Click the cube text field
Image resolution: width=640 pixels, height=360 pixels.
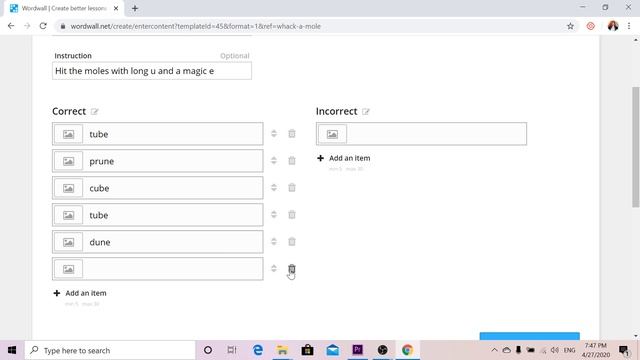173,188
